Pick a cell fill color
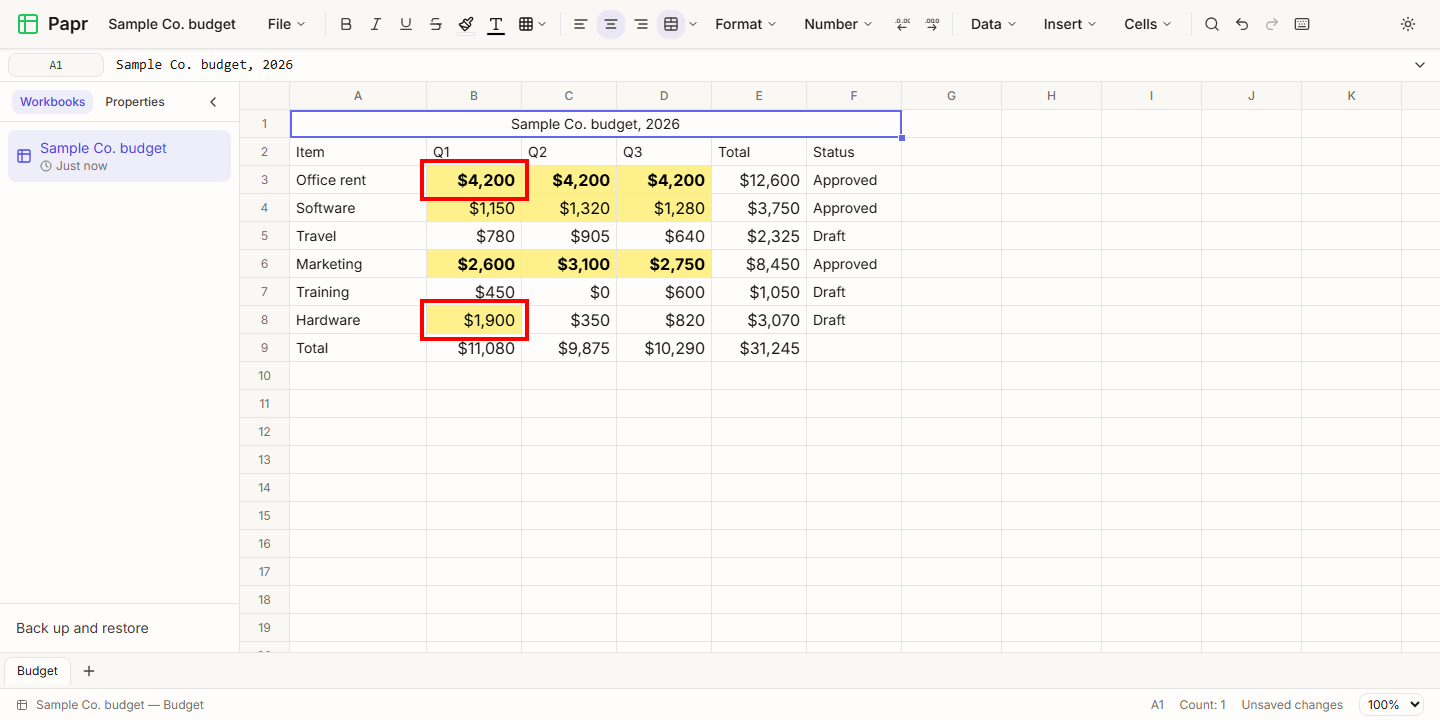 pos(466,24)
